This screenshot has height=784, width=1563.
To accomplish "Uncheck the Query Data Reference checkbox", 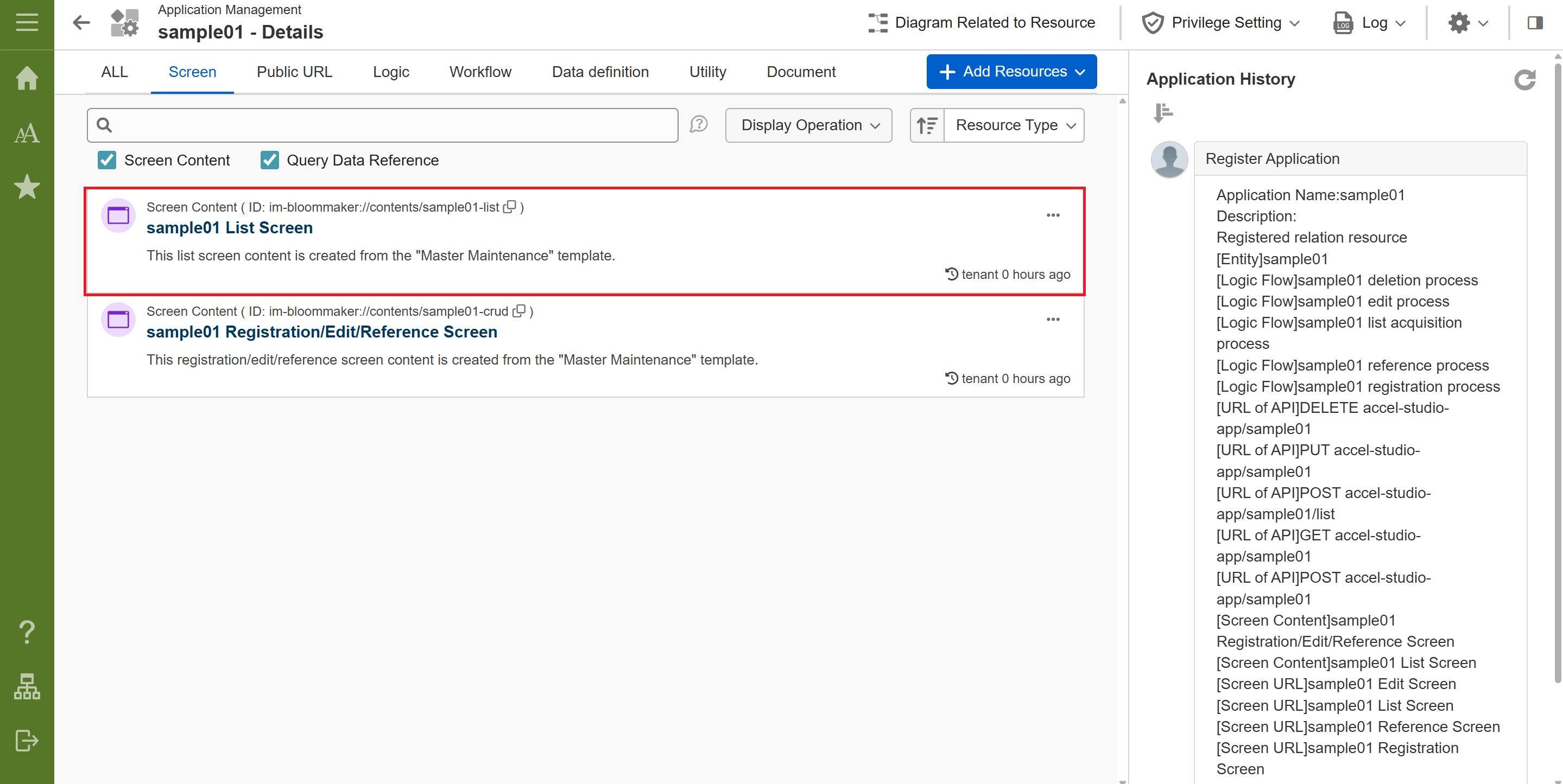I will coord(269,160).
